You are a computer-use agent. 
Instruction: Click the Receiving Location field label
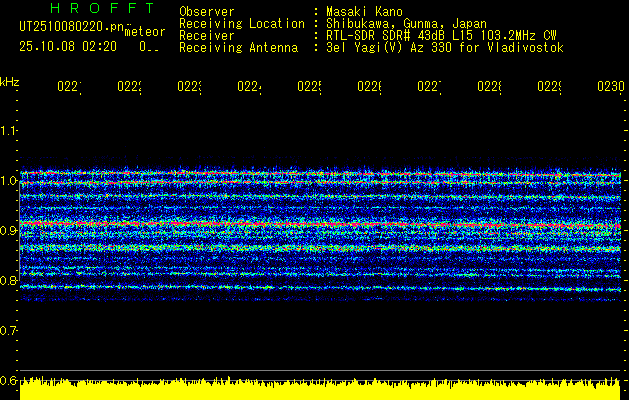click(x=241, y=23)
